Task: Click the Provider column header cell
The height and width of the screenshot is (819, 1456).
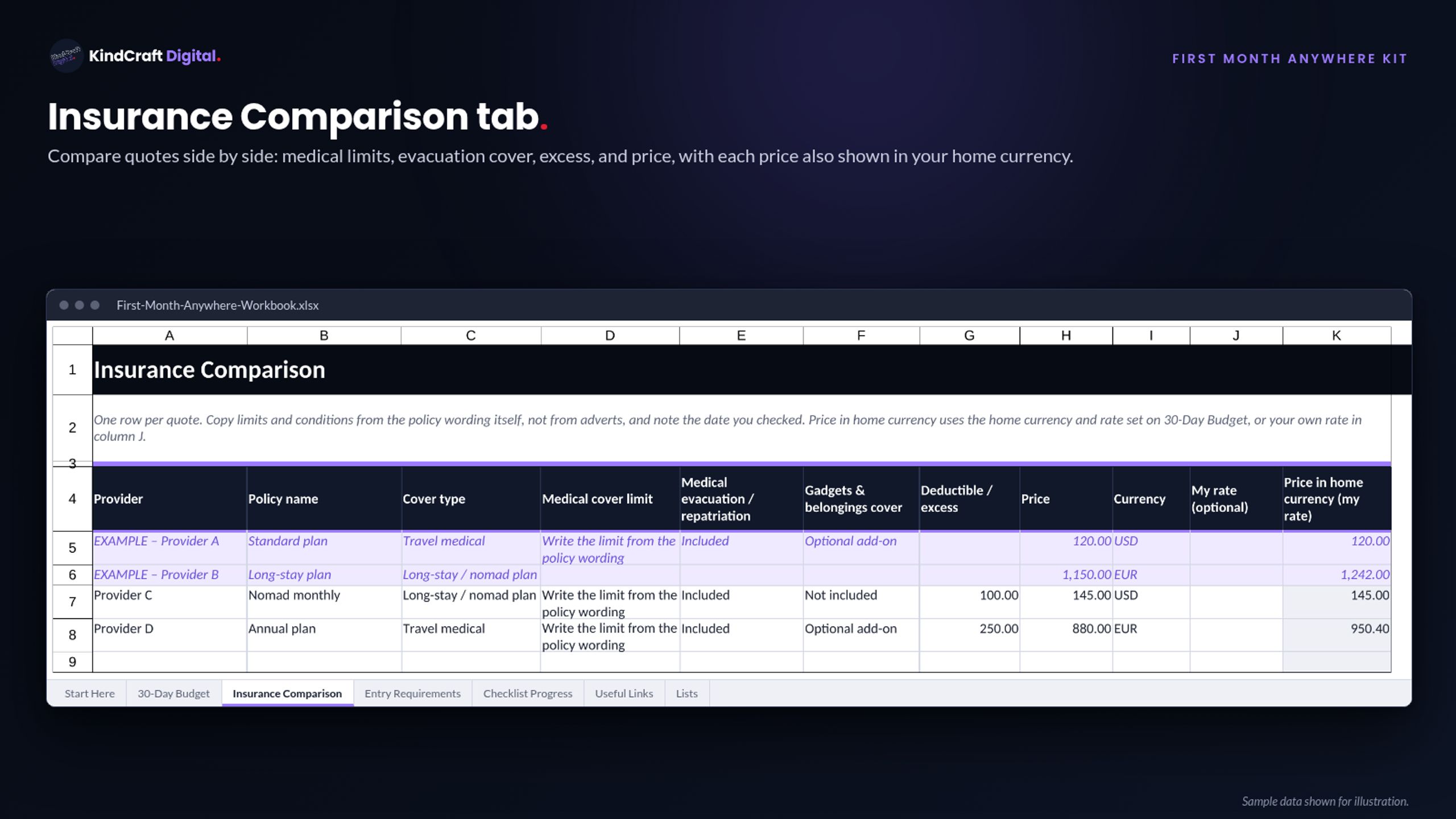Action: [169, 499]
